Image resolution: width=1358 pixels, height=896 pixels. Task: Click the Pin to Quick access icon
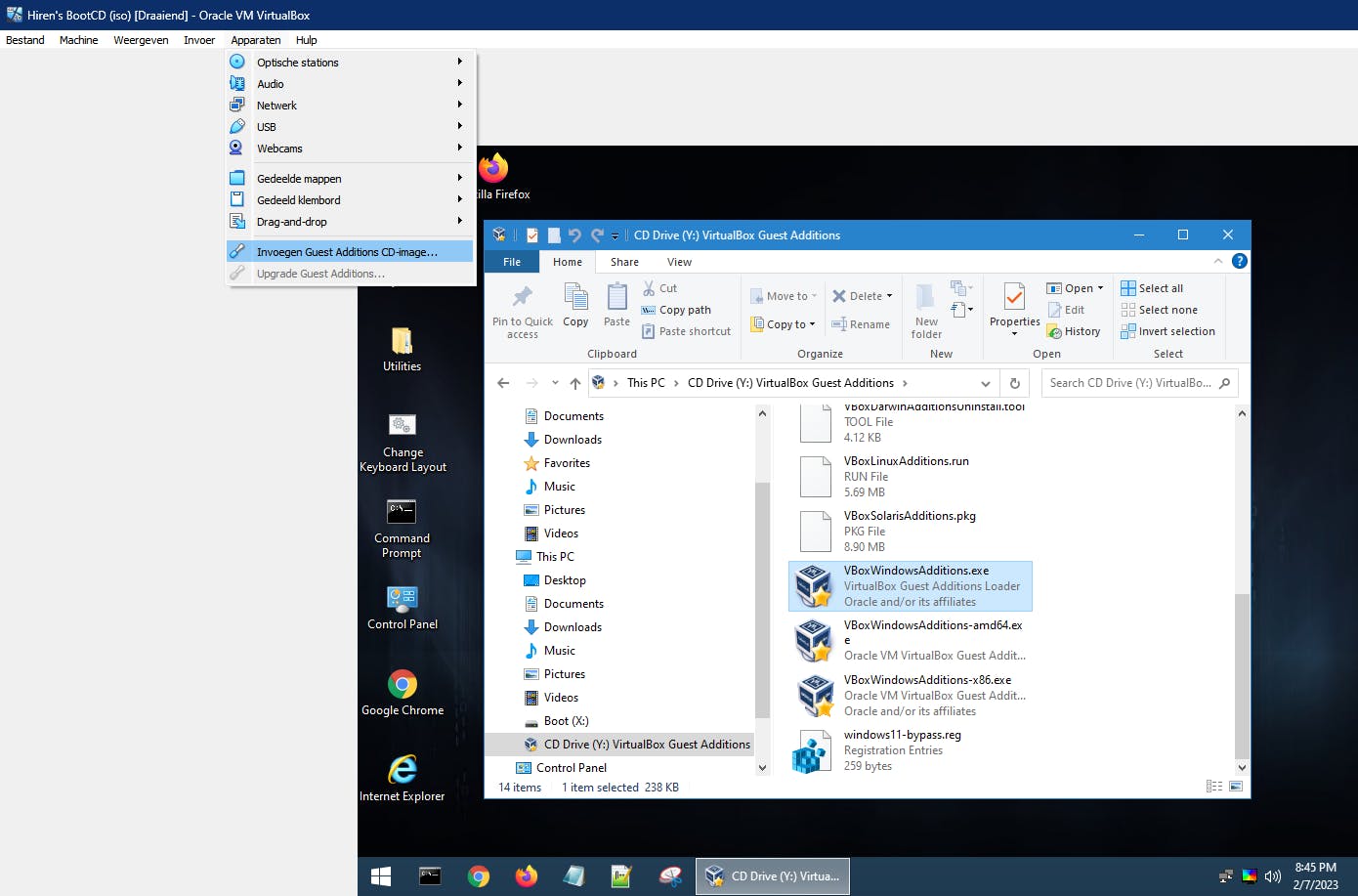tap(522, 297)
